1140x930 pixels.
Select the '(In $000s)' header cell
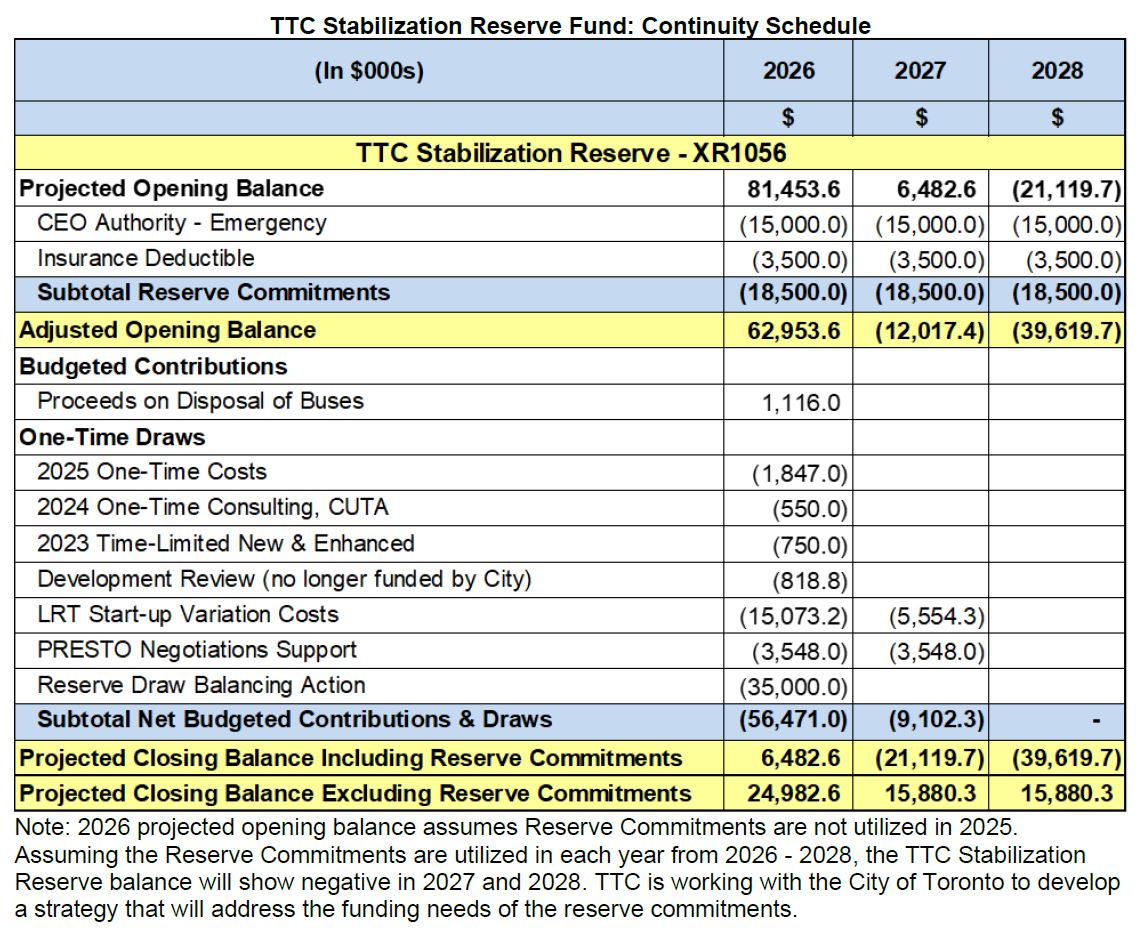[x=369, y=71]
